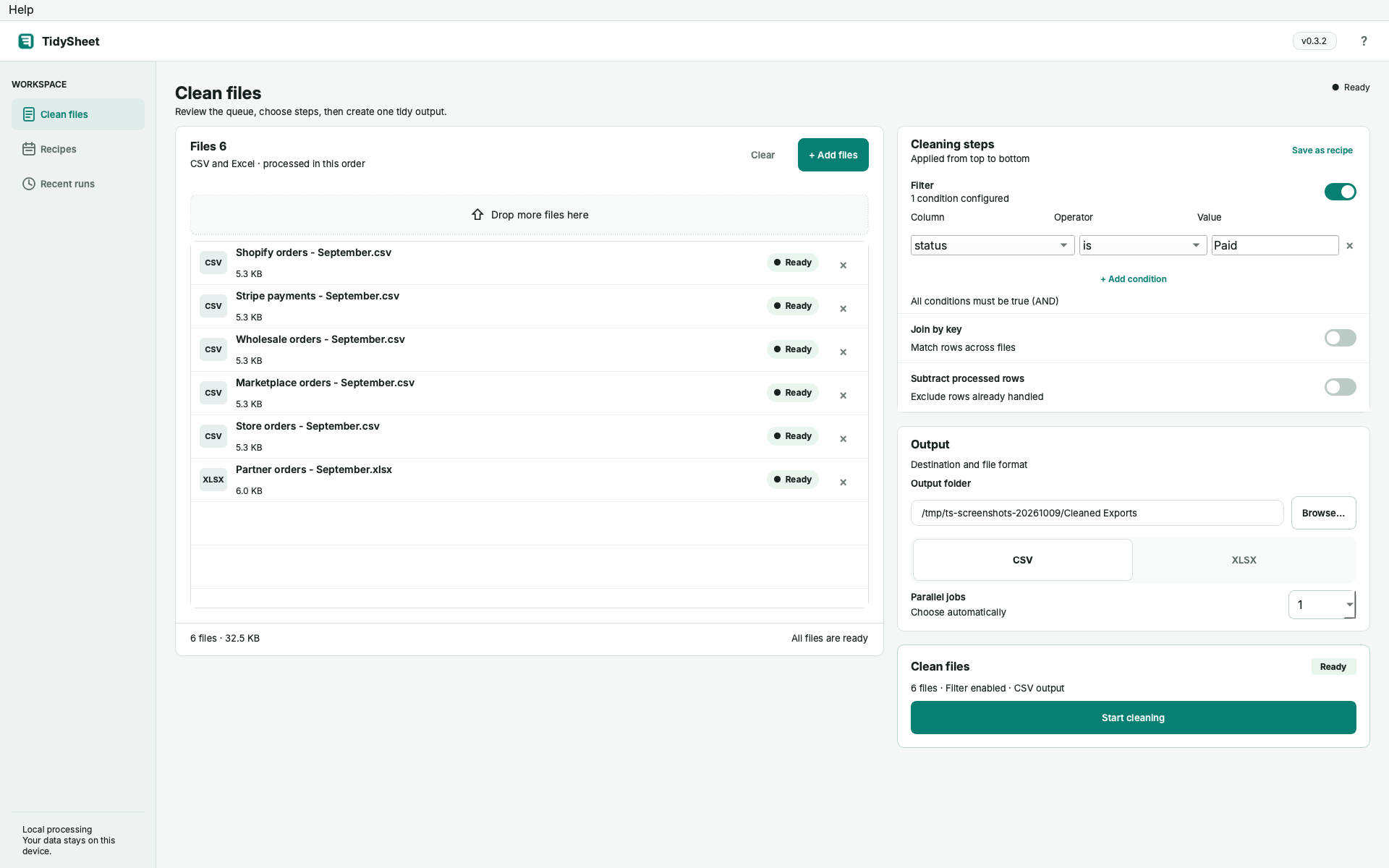The width and height of the screenshot is (1389, 868).
Task: Click Ready status of Wholesale orders file
Action: coord(793,349)
